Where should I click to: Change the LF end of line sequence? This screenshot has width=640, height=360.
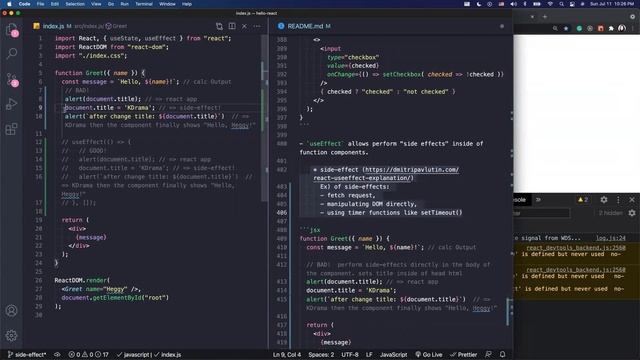click(369, 355)
